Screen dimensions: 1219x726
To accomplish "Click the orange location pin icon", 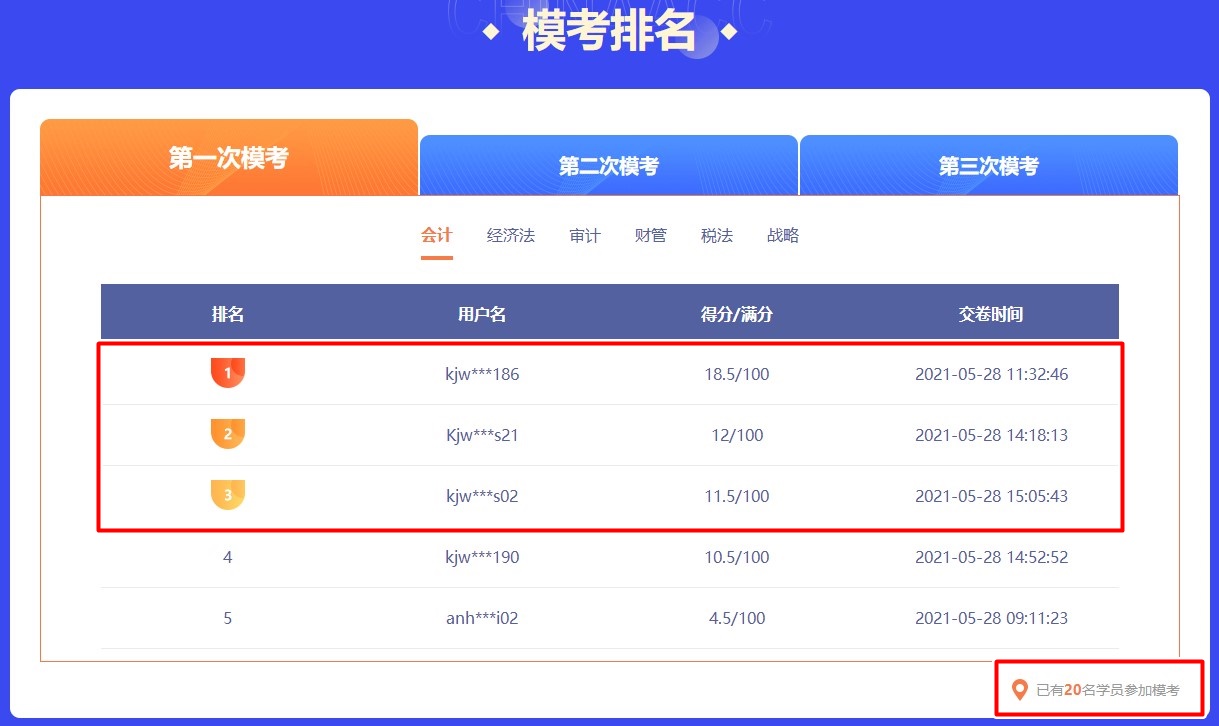I will (1020, 689).
